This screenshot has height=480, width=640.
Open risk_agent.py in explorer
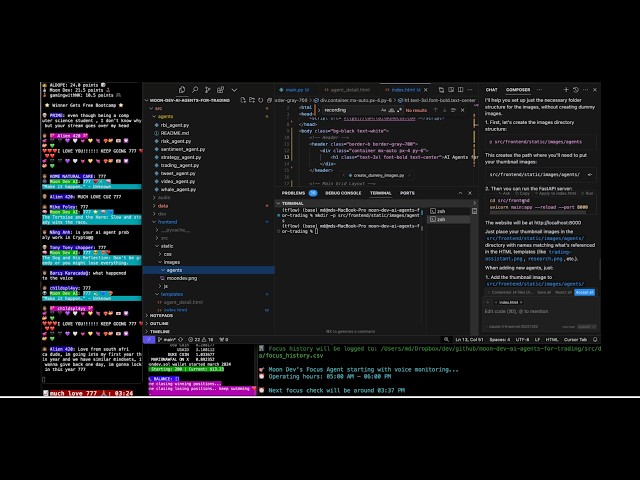coord(176,141)
